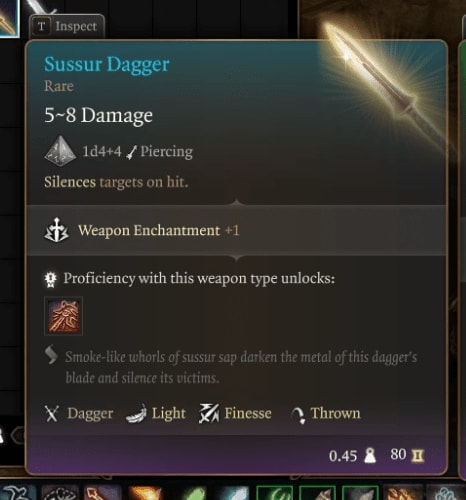Click the Finesse property icon

(x=209, y=413)
